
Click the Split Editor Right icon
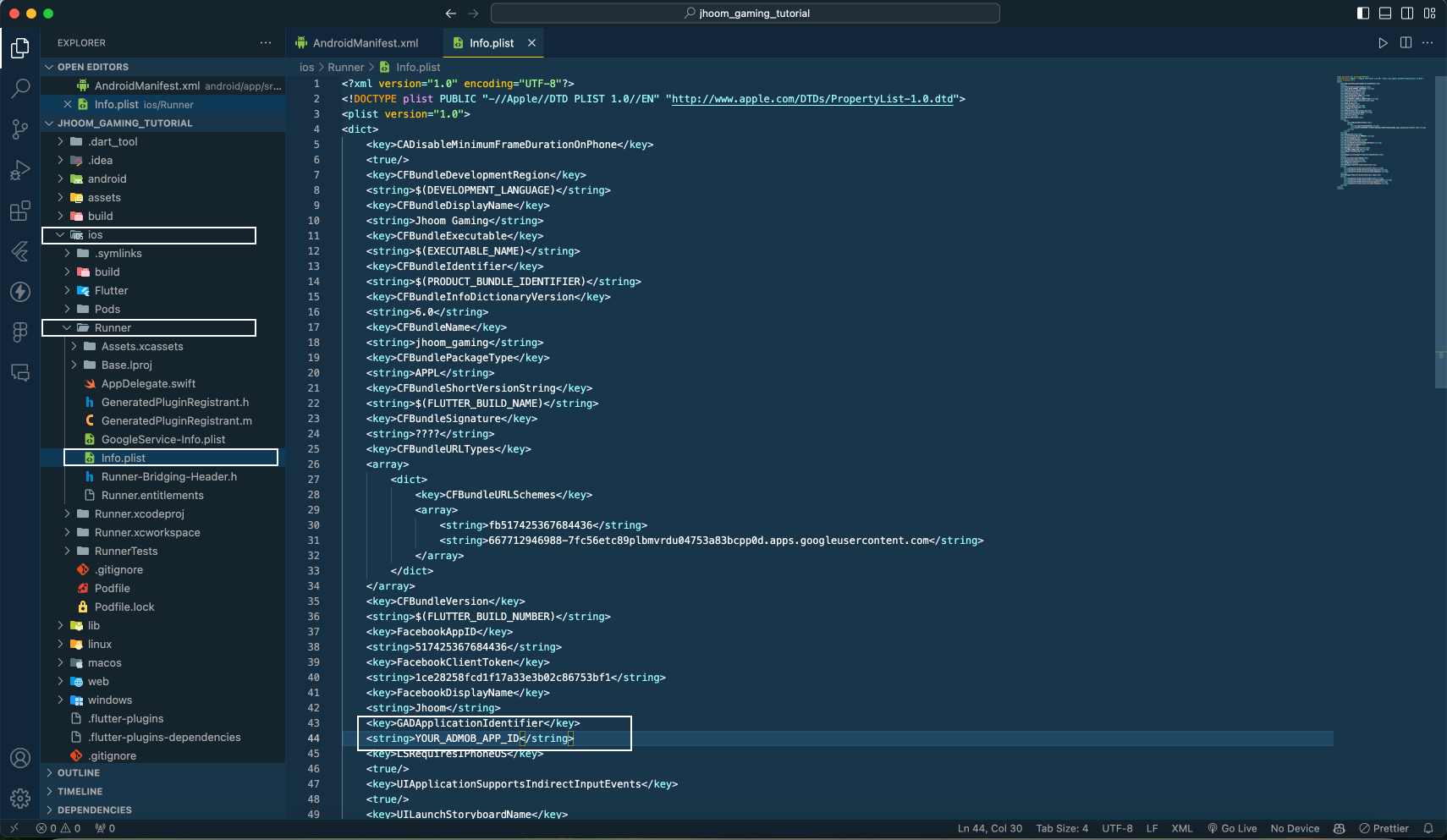(x=1406, y=43)
